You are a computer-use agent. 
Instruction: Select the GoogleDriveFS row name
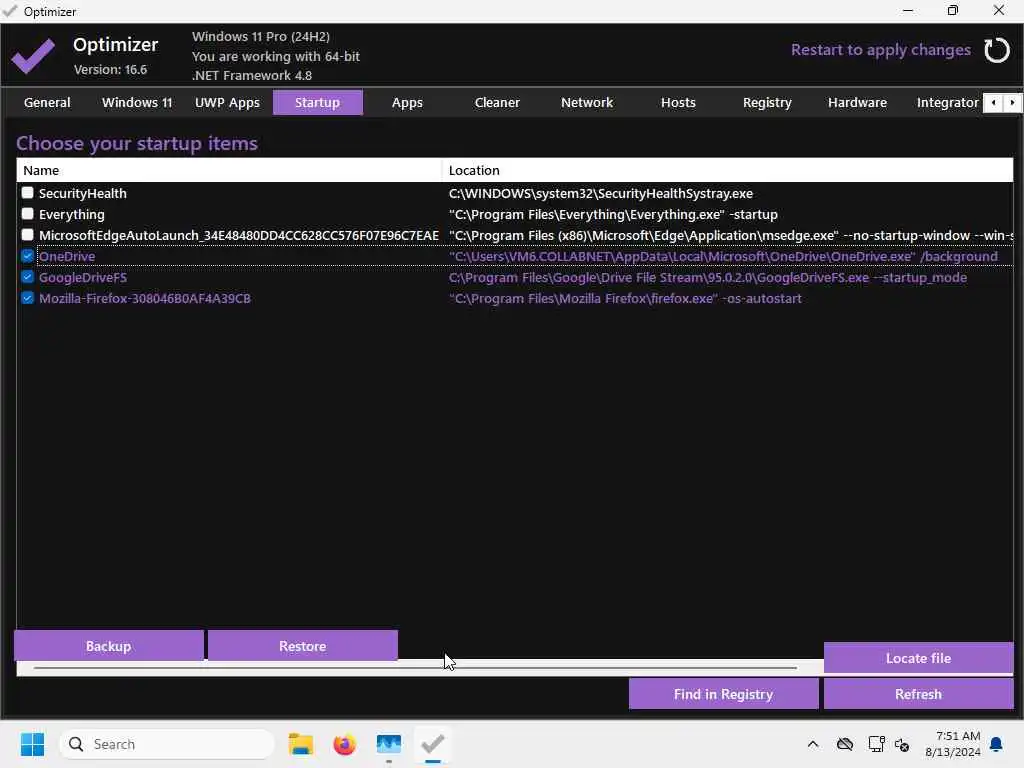click(x=83, y=277)
